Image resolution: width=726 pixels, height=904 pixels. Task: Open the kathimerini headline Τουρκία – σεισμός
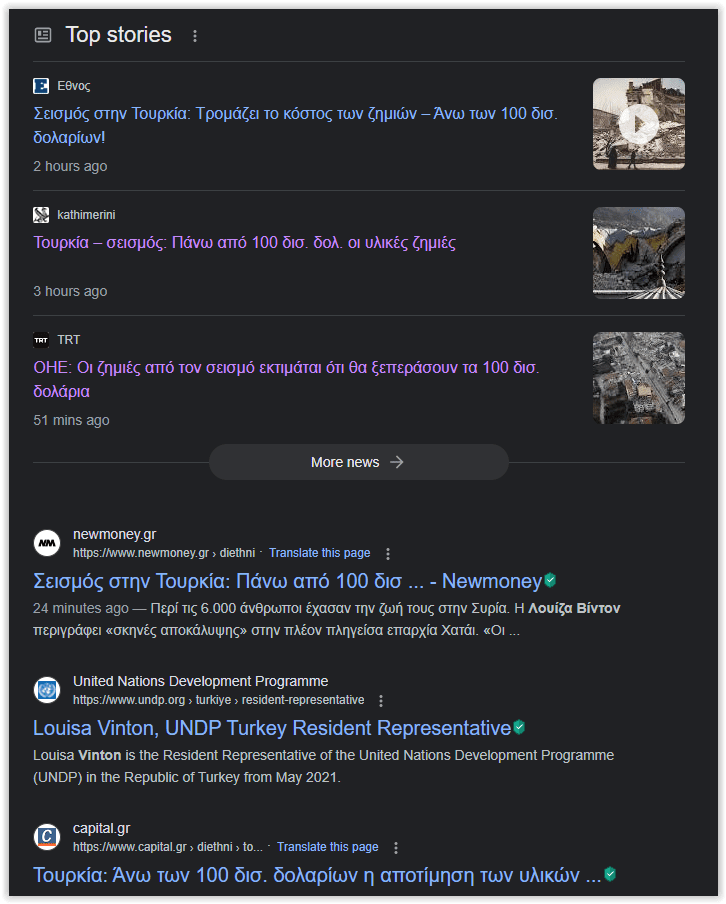(x=244, y=243)
